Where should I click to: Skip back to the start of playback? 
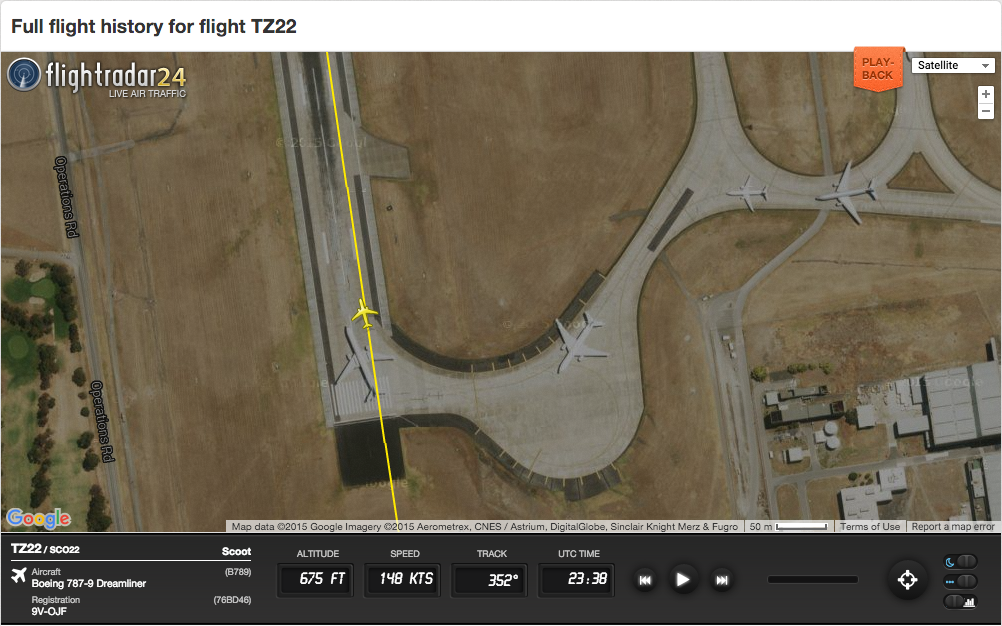click(645, 580)
